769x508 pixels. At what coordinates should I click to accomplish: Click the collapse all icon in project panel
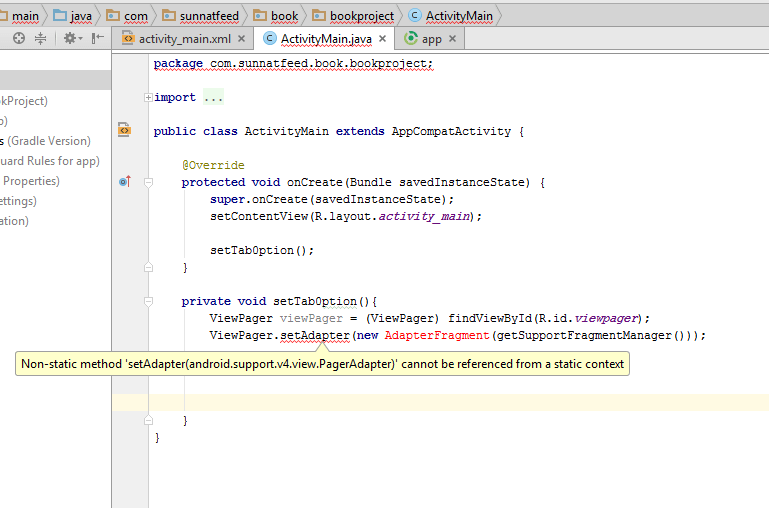[x=40, y=38]
